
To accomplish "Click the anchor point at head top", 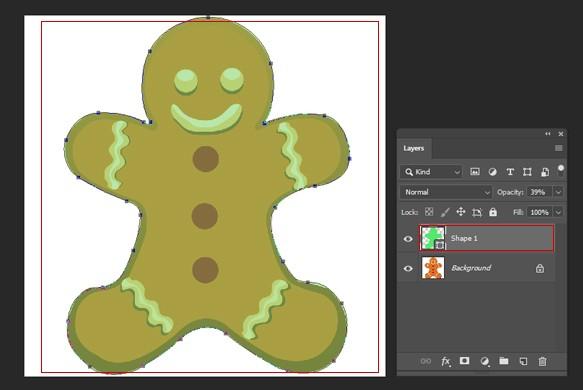I will [208, 17].
